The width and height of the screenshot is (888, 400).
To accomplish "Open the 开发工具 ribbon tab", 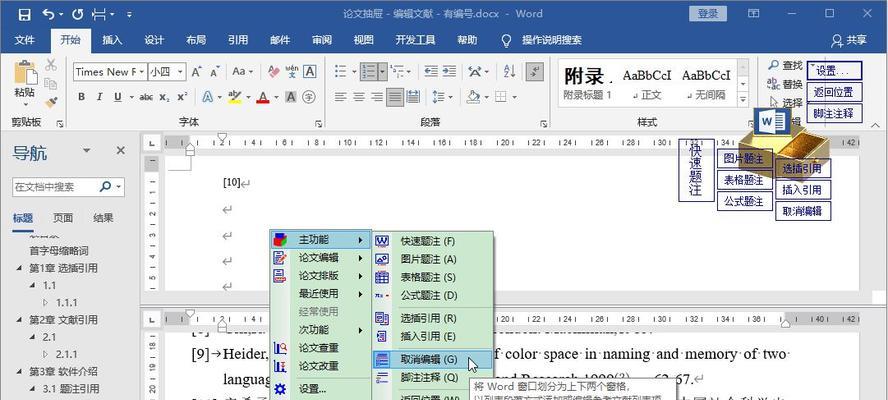I will point(415,40).
